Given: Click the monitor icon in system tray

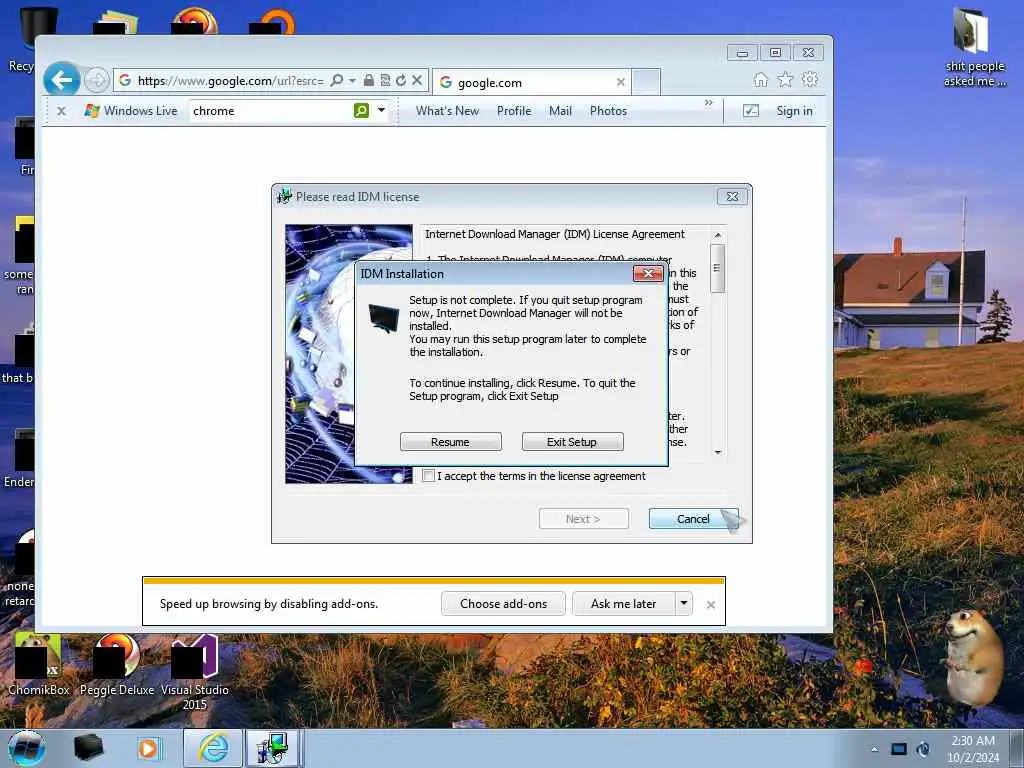Looking at the screenshot, I should tap(899, 749).
